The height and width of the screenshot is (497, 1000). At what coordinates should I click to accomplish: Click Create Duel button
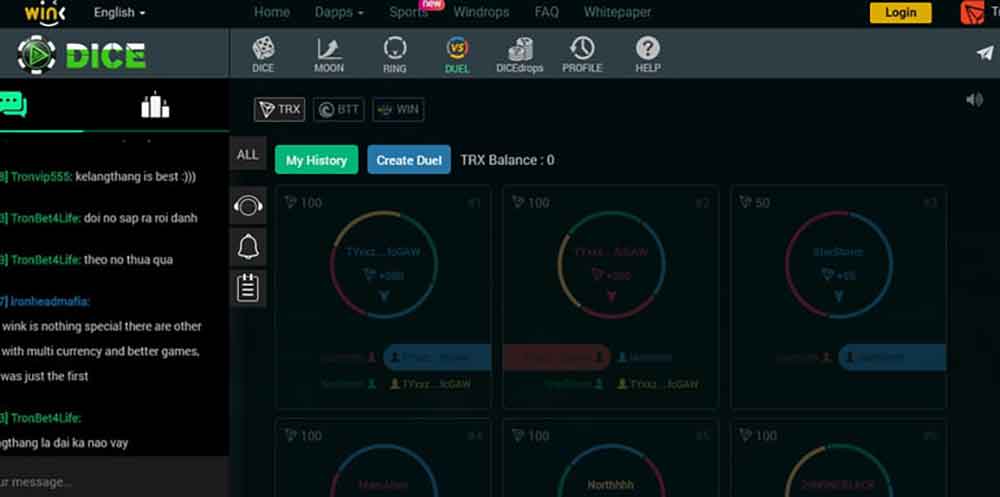click(409, 160)
